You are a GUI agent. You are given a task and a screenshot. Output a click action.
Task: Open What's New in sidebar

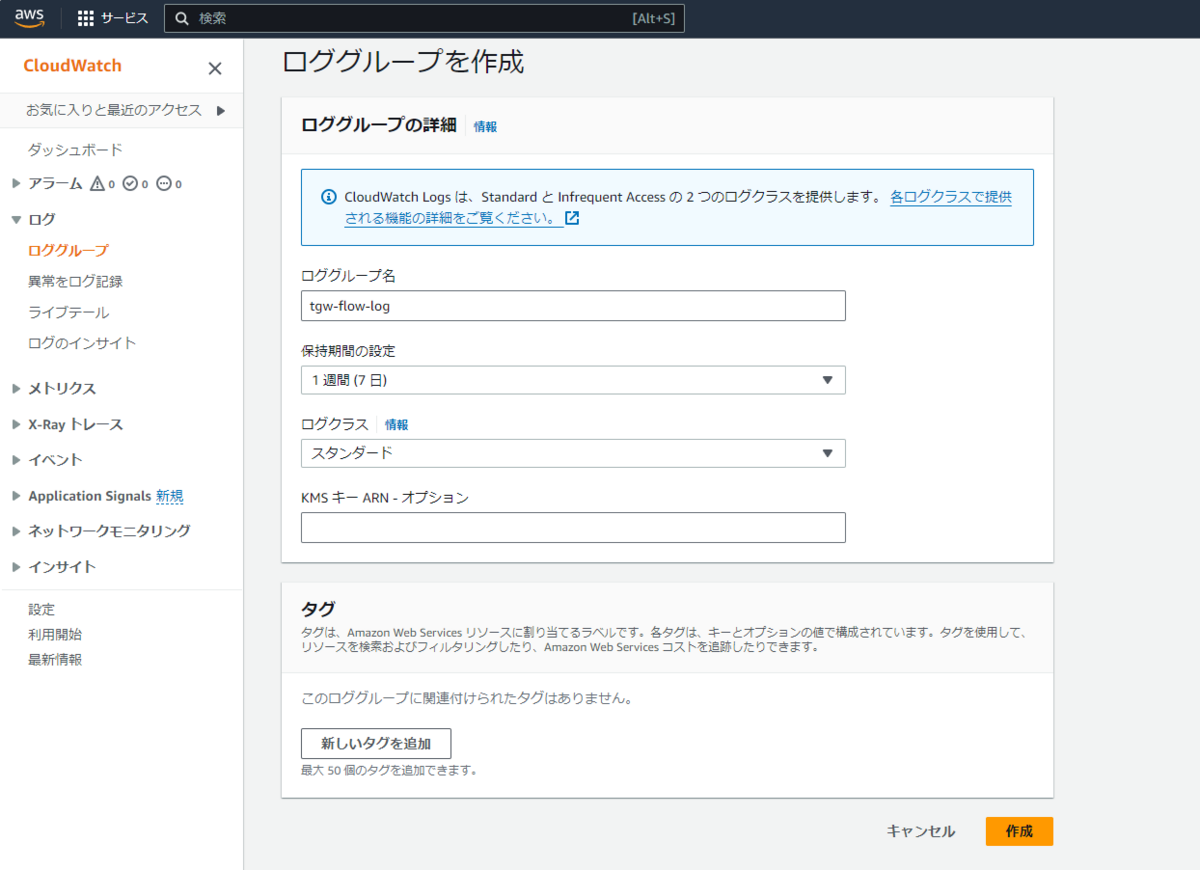55,660
